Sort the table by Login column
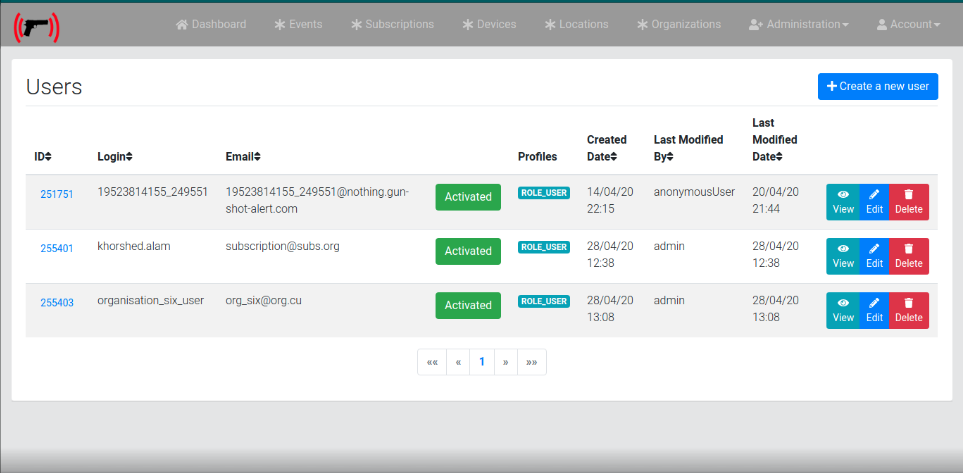This screenshot has width=963, height=473. pyautogui.click(x=115, y=157)
